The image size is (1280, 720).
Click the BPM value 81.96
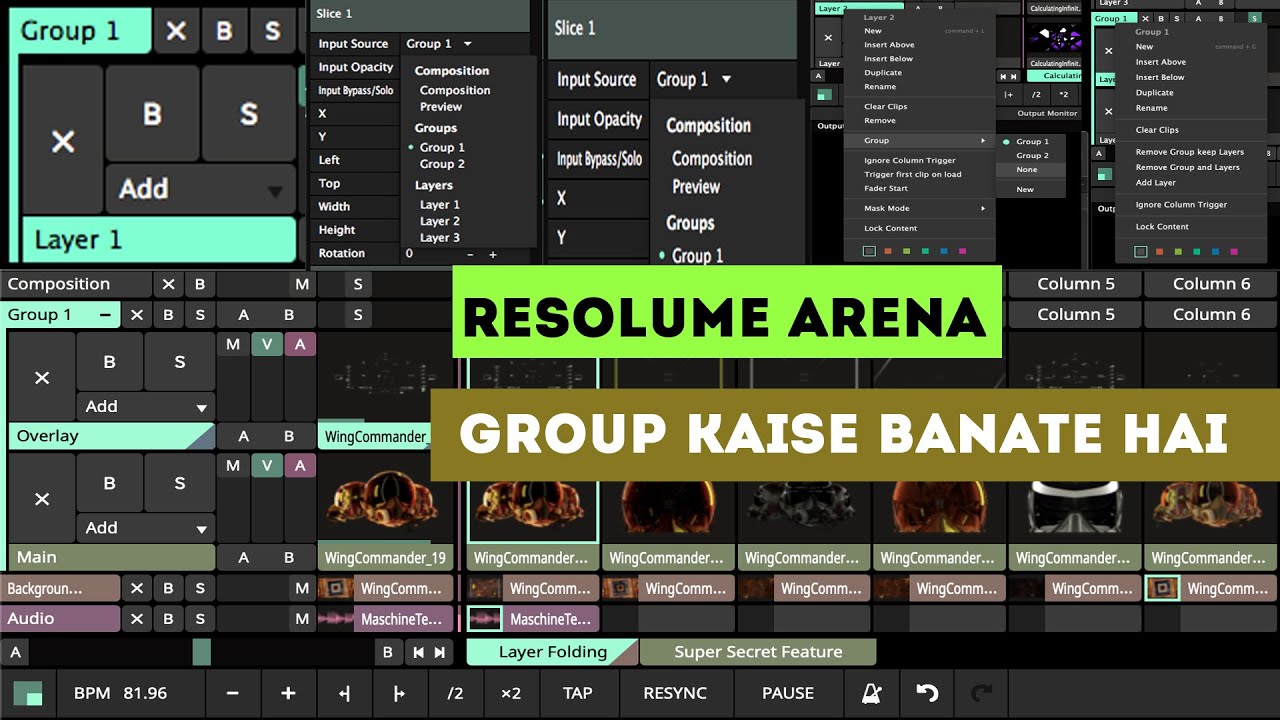[x=145, y=693]
